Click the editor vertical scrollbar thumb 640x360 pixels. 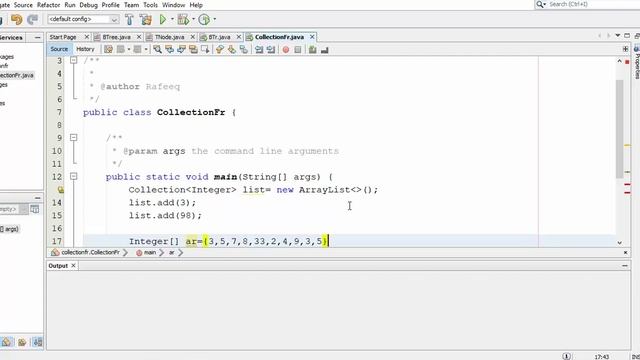(x=619, y=129)
